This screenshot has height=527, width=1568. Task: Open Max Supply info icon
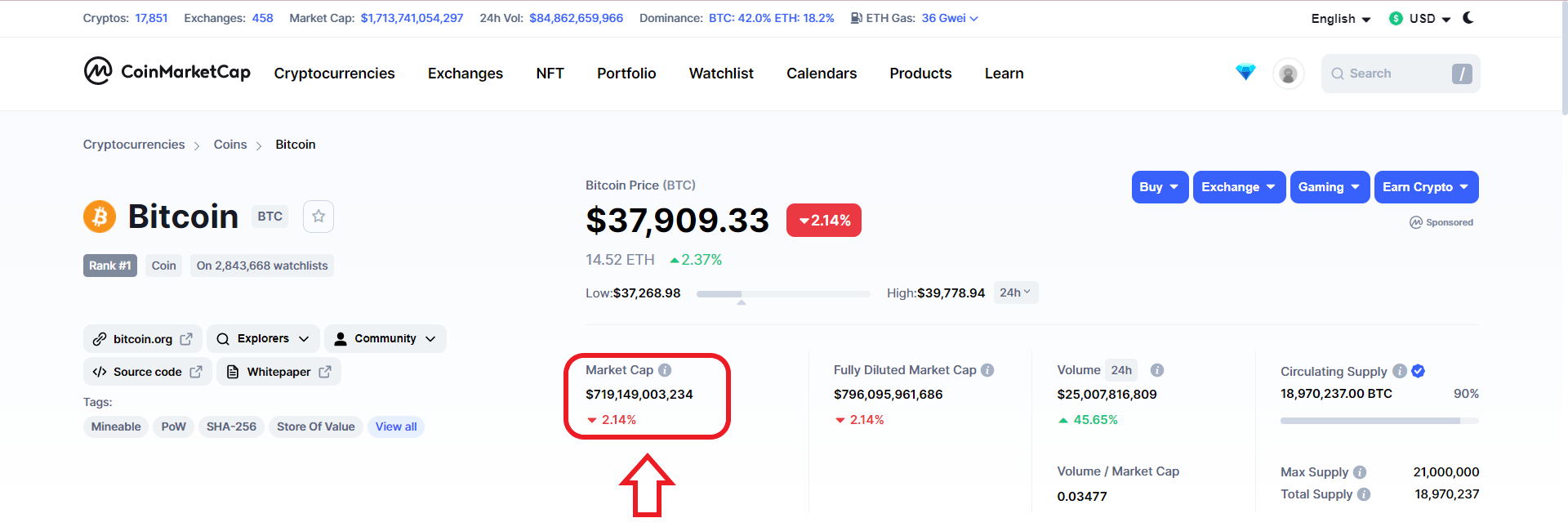(x=1360, y=472)
